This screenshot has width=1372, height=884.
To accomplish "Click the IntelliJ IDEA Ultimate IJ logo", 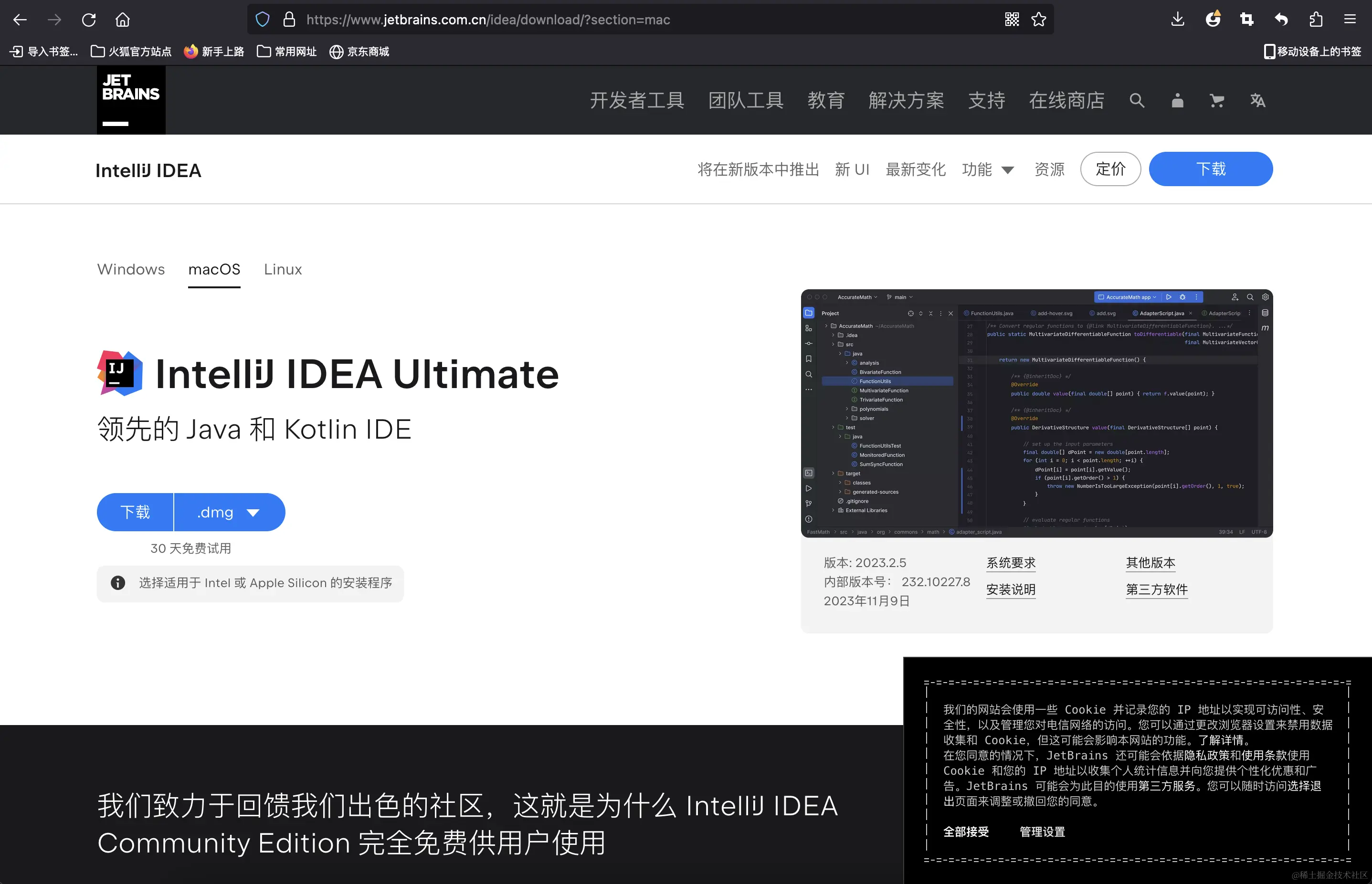I will (x=120, y=373).
